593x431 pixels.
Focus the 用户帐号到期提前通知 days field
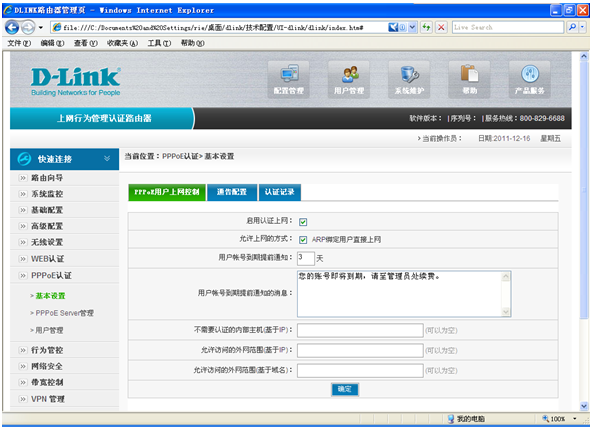(x=306, y=258)
